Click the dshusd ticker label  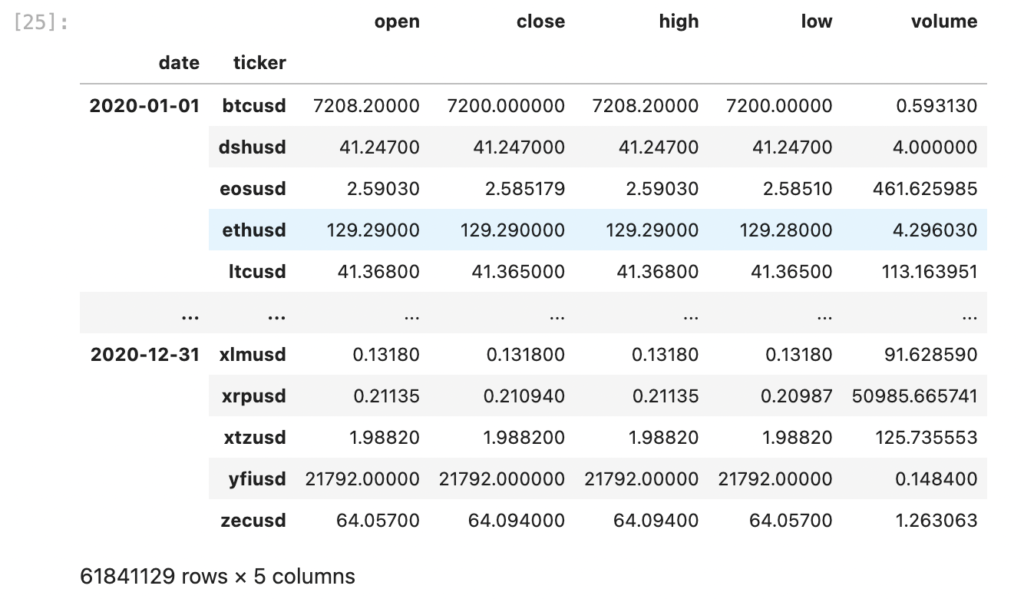click(252, 147)
